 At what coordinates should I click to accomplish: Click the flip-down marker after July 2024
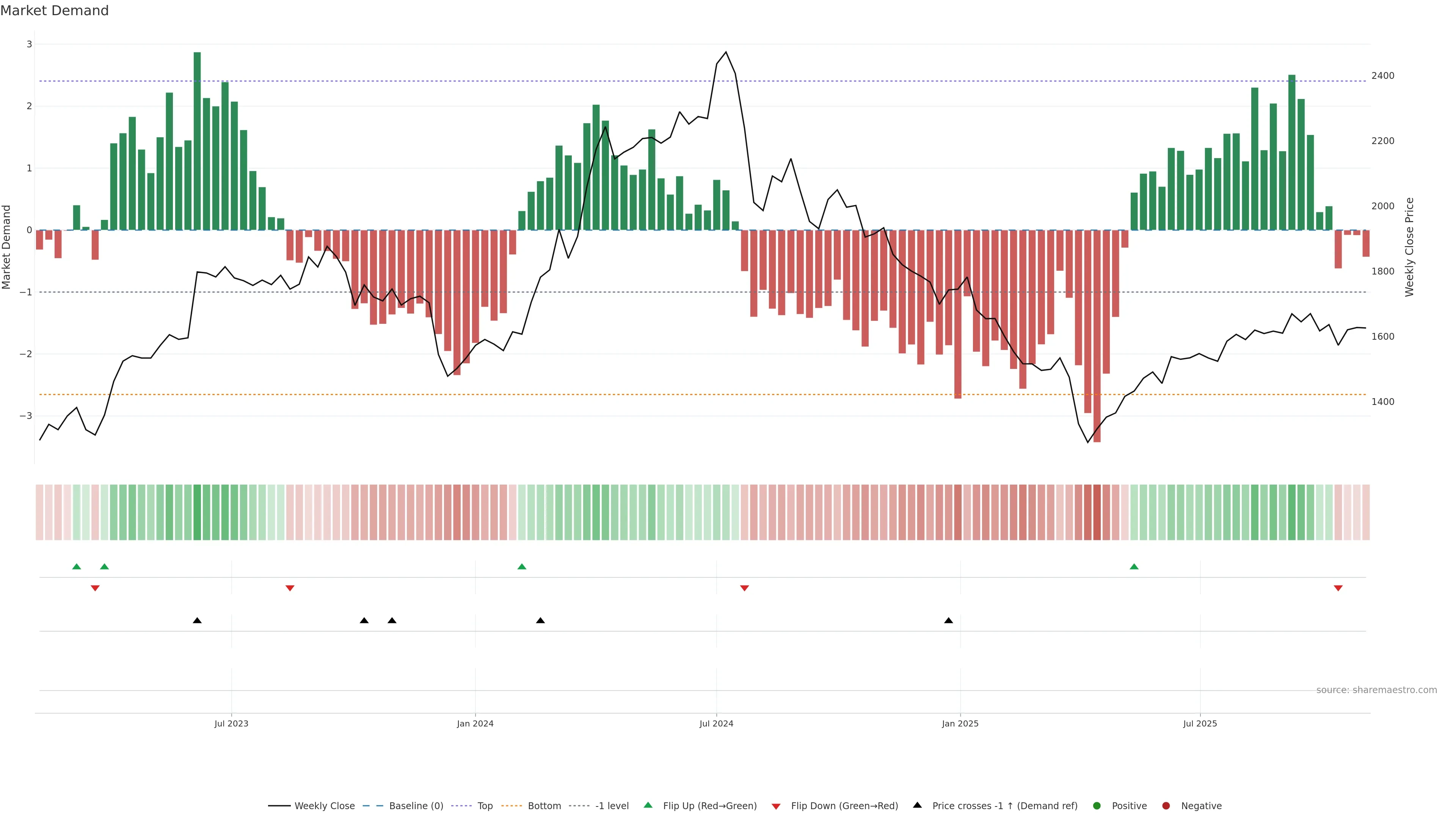(744, 588)
